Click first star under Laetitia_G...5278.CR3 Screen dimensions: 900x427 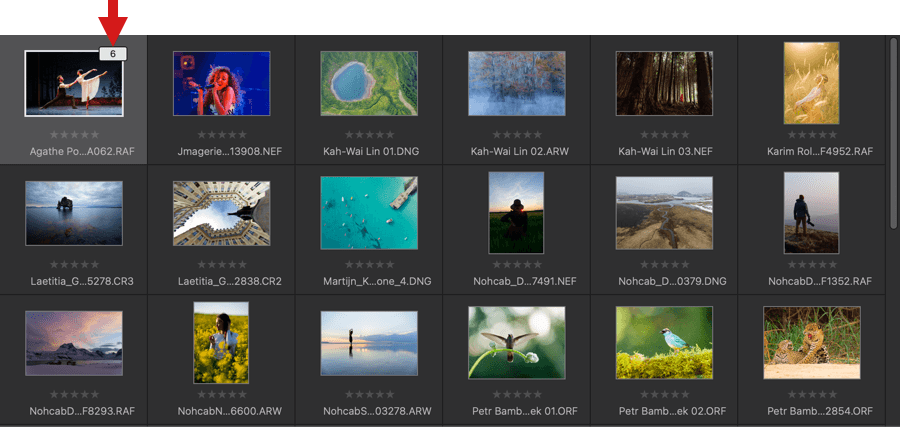click(55, 265)
